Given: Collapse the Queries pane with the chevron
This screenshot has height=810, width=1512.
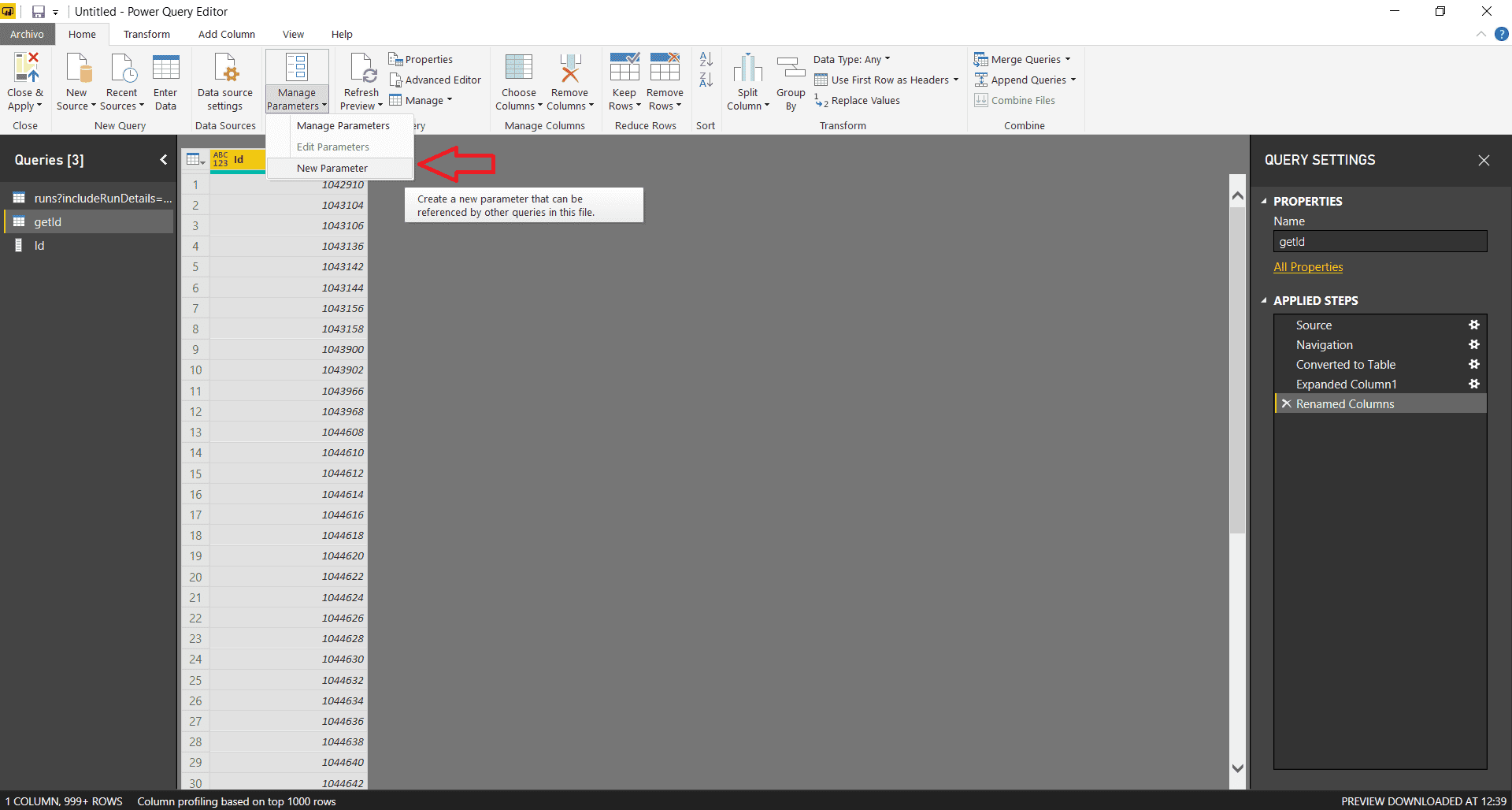Looking at the screenshot, I should tap(164, 159).
